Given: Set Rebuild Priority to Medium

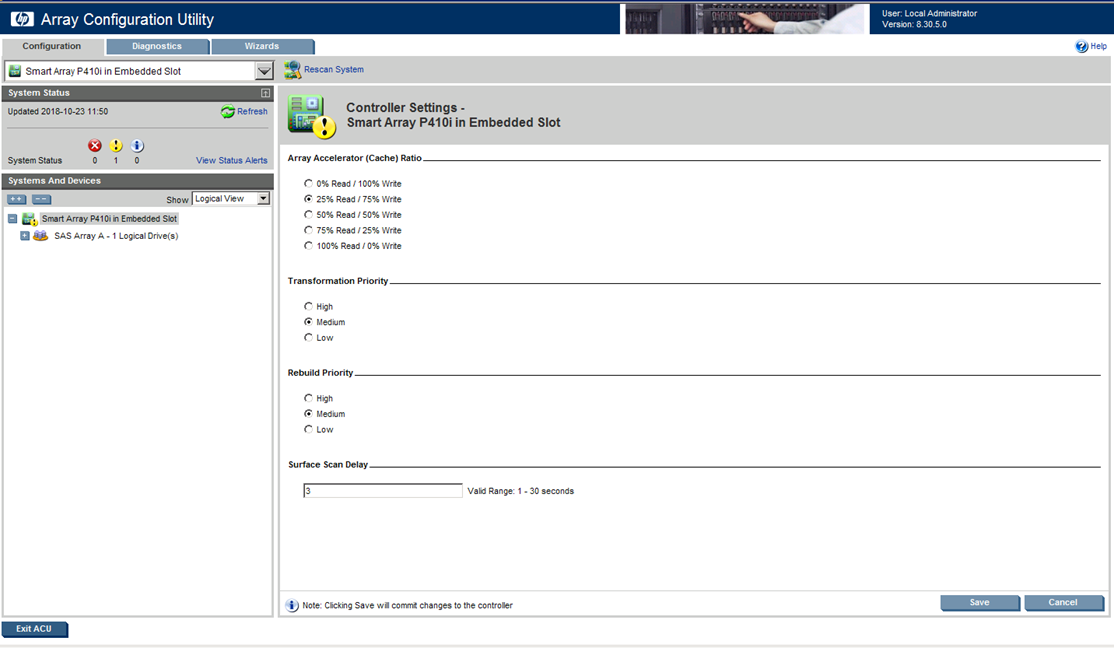Looking at the screenshot, I should coord(308,414).
